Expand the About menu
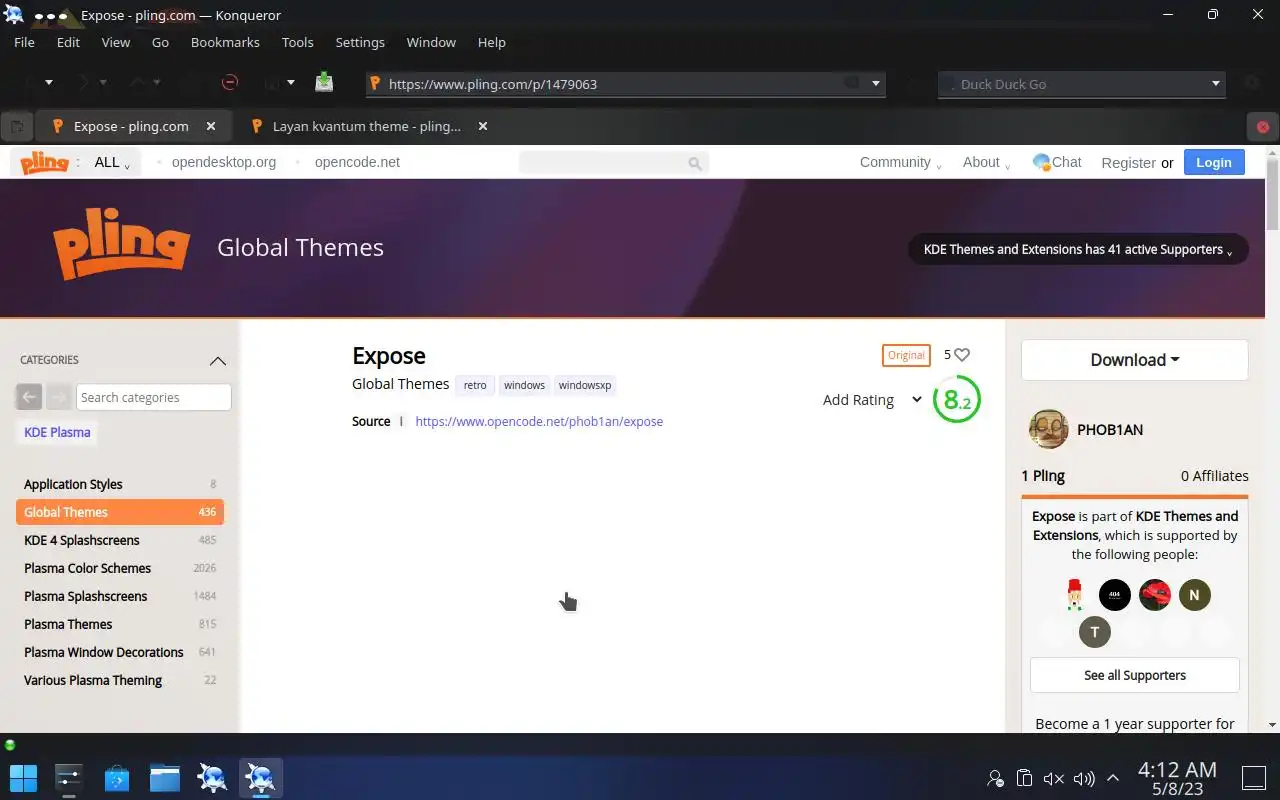Screen dimensions: 1280x800 (x=986, y=162)
